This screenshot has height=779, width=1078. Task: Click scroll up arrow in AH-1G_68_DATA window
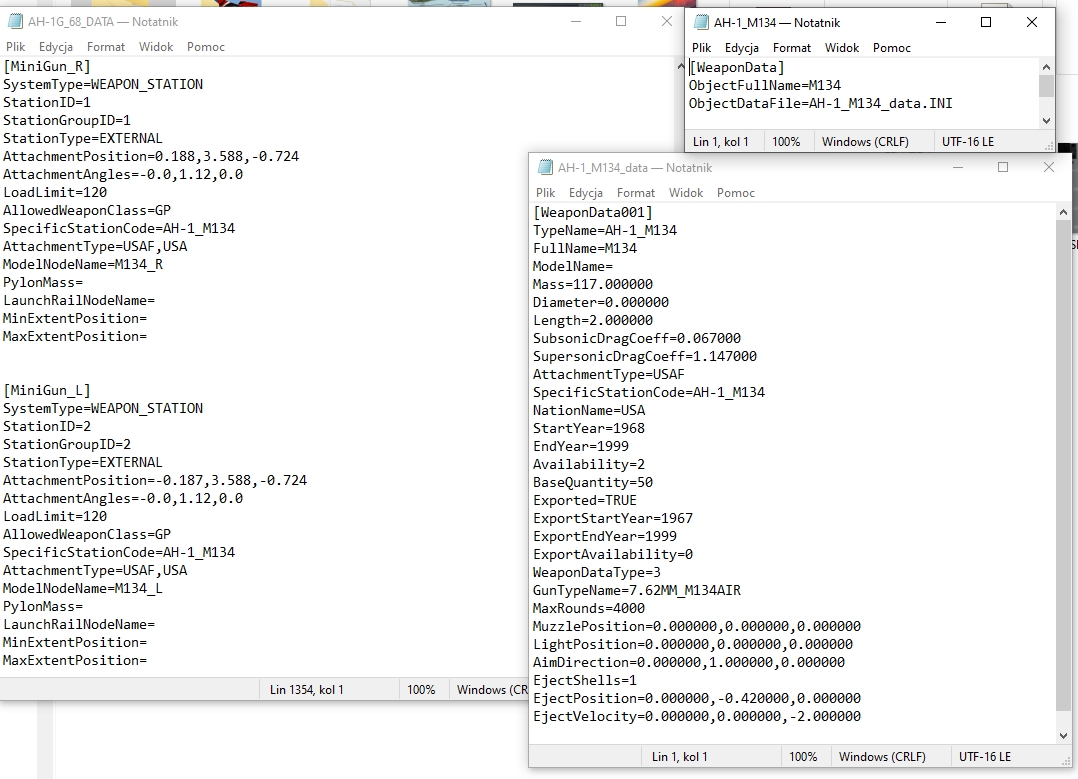681,66
